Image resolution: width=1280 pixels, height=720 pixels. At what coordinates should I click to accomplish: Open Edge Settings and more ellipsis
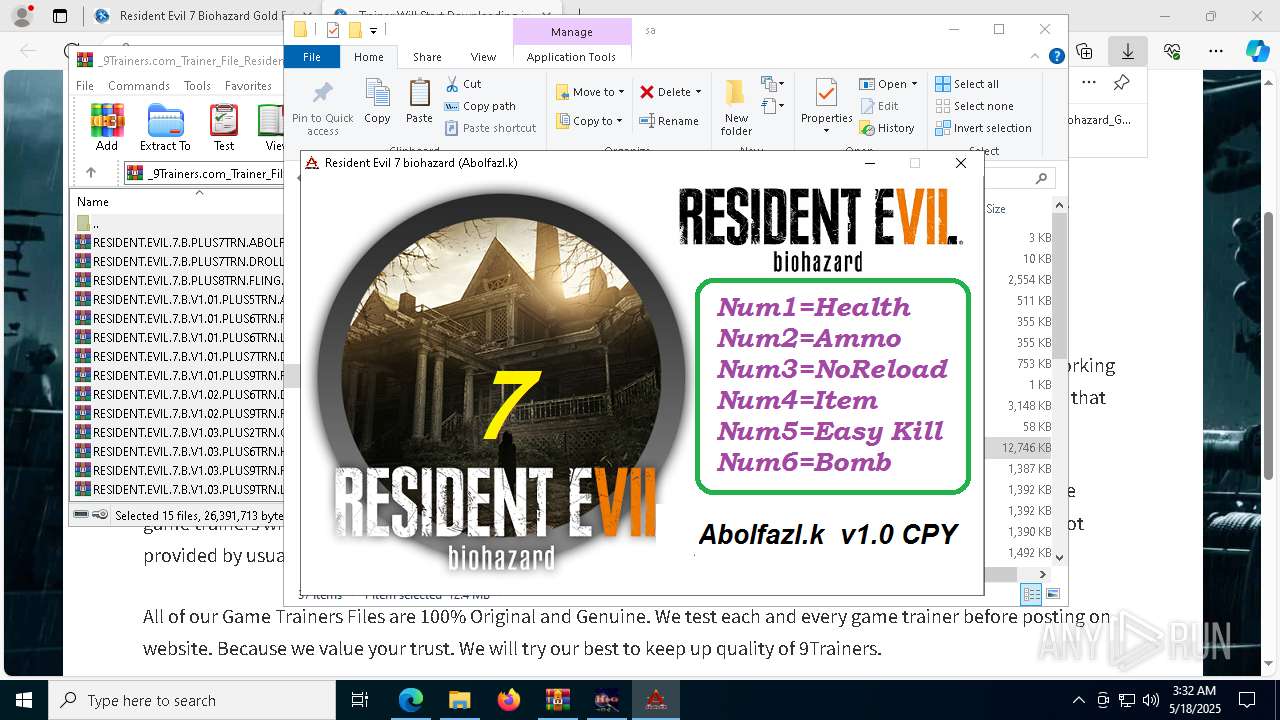point(1215,51)
